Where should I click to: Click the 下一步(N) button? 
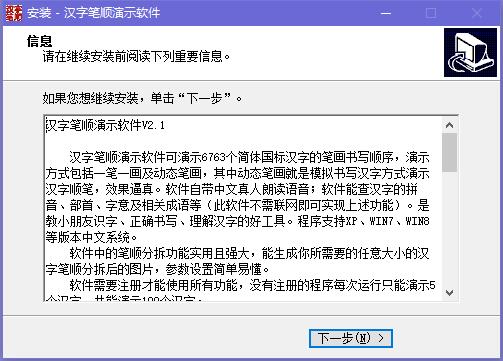point(351,338)
